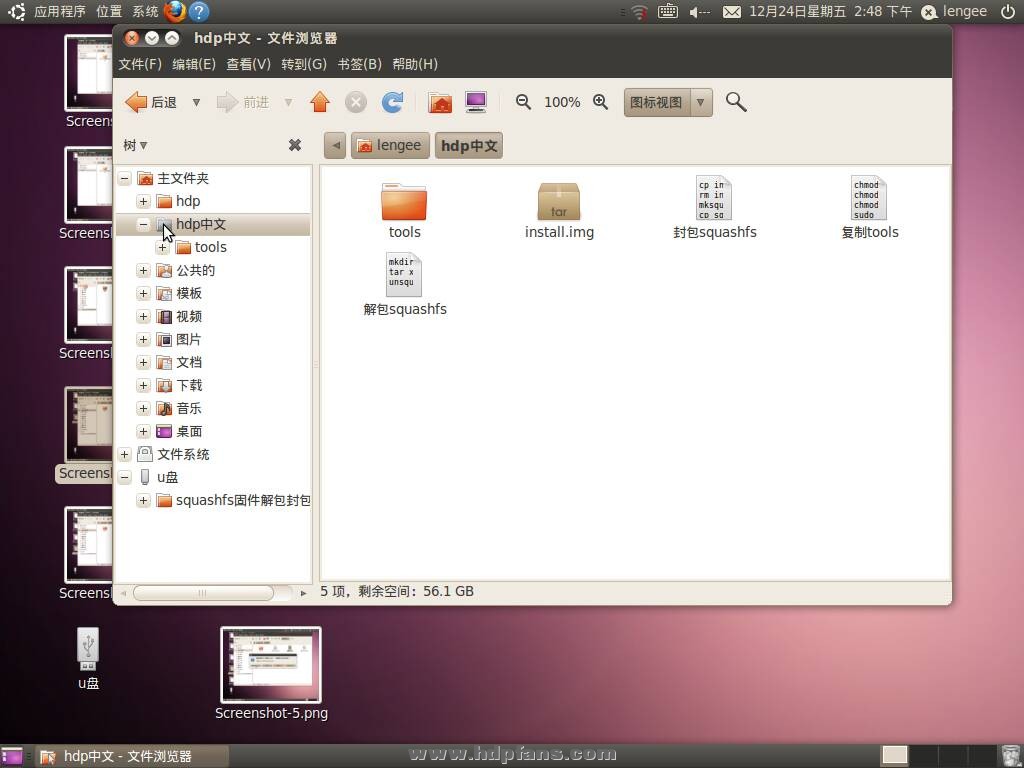
Task: Open the 帮助(H) menu
Action: (x=415, y=64)
